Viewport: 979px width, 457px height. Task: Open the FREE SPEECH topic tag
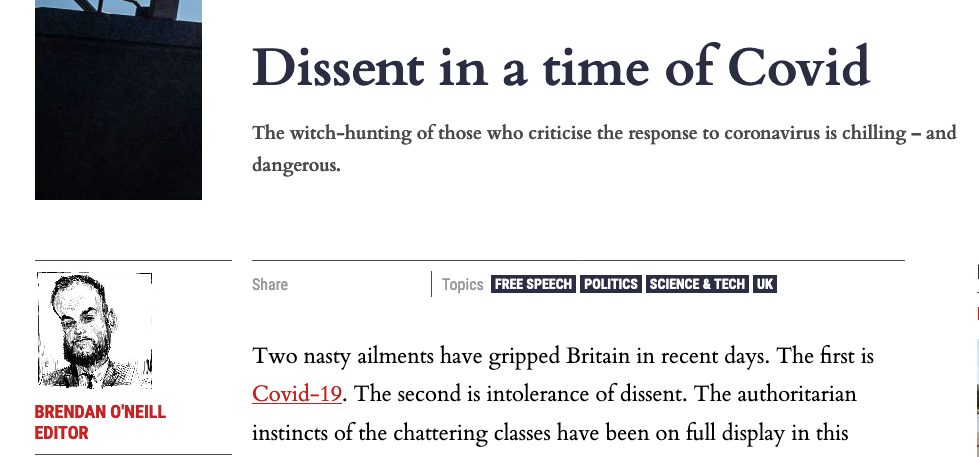click(x=533, y=284)
